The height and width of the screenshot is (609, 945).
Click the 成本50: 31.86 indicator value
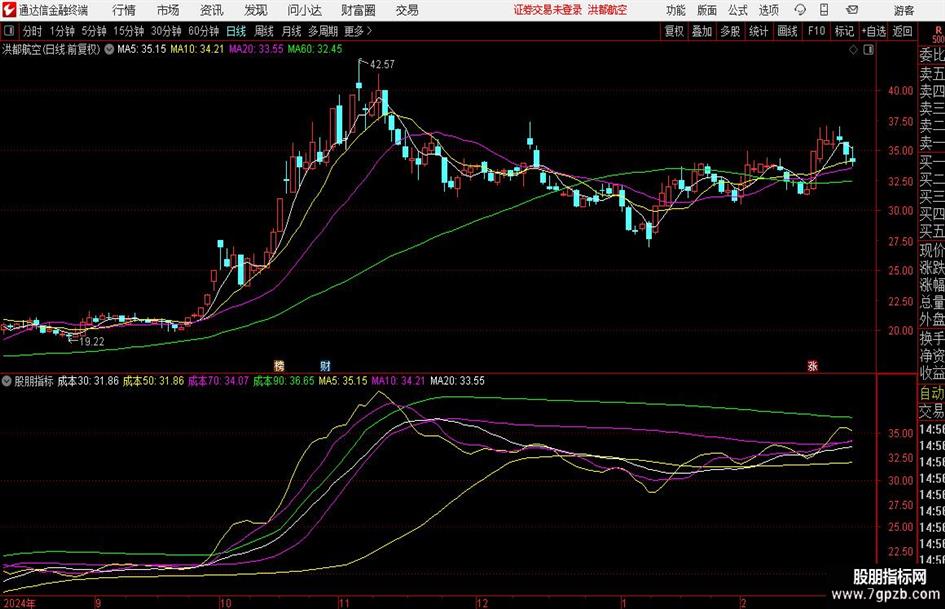153,381
